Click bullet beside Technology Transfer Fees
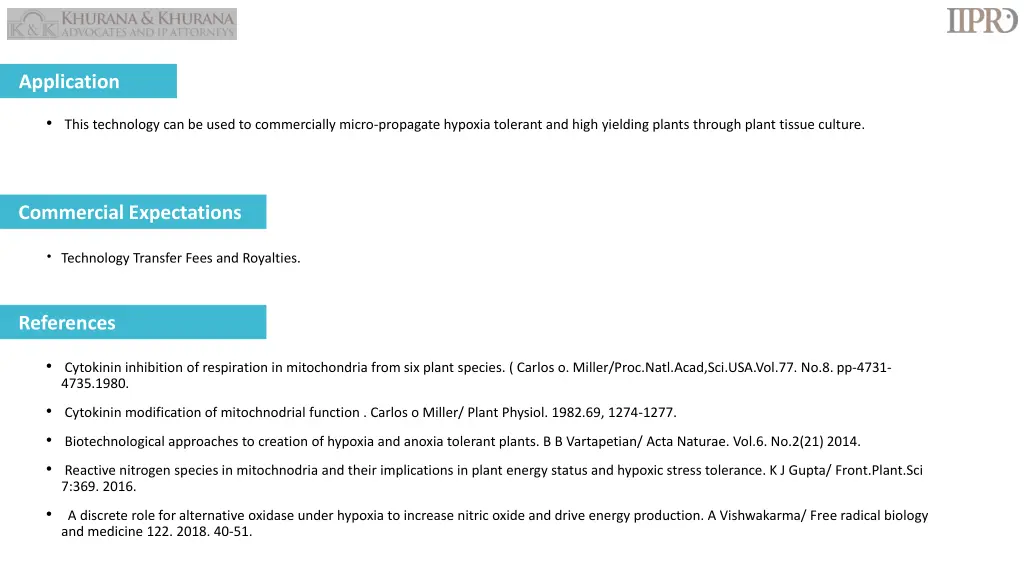Viewport: 1024px width, 576px height. (x=49, y=257)
